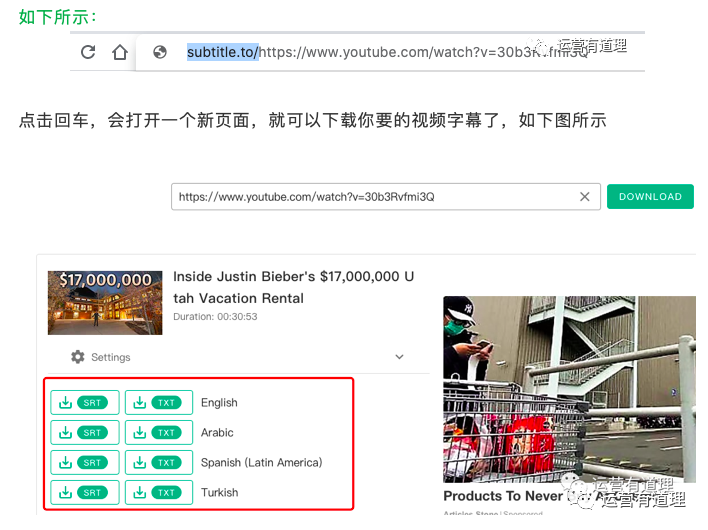Viewport: 708px width, 530px height.
Task: Download Arabic subtitles as SRT
Action: [x=84, y=433]
